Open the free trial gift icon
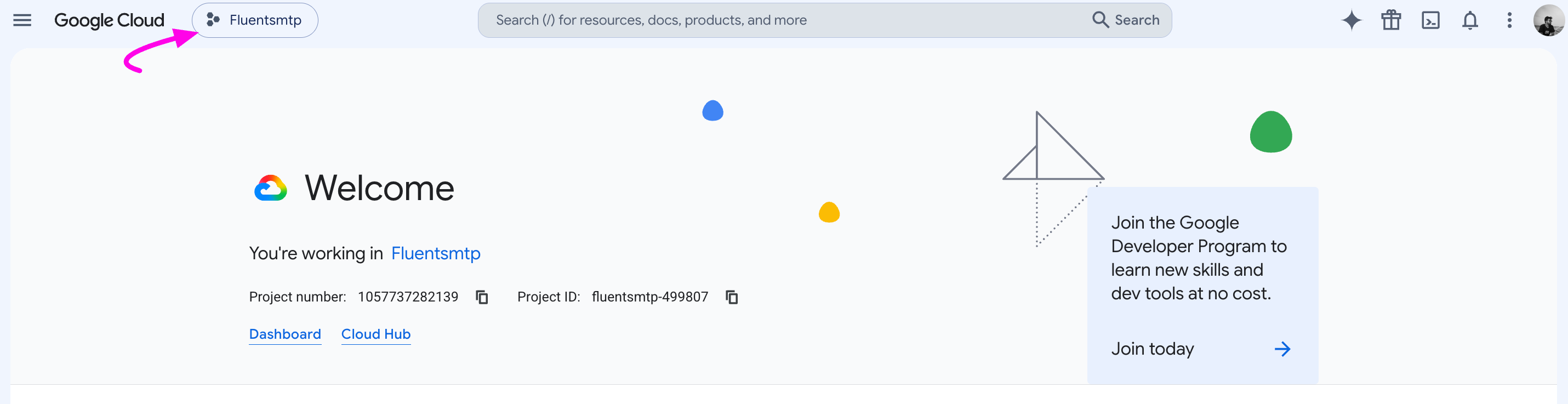1568x404 pixels. point(1391,20)
